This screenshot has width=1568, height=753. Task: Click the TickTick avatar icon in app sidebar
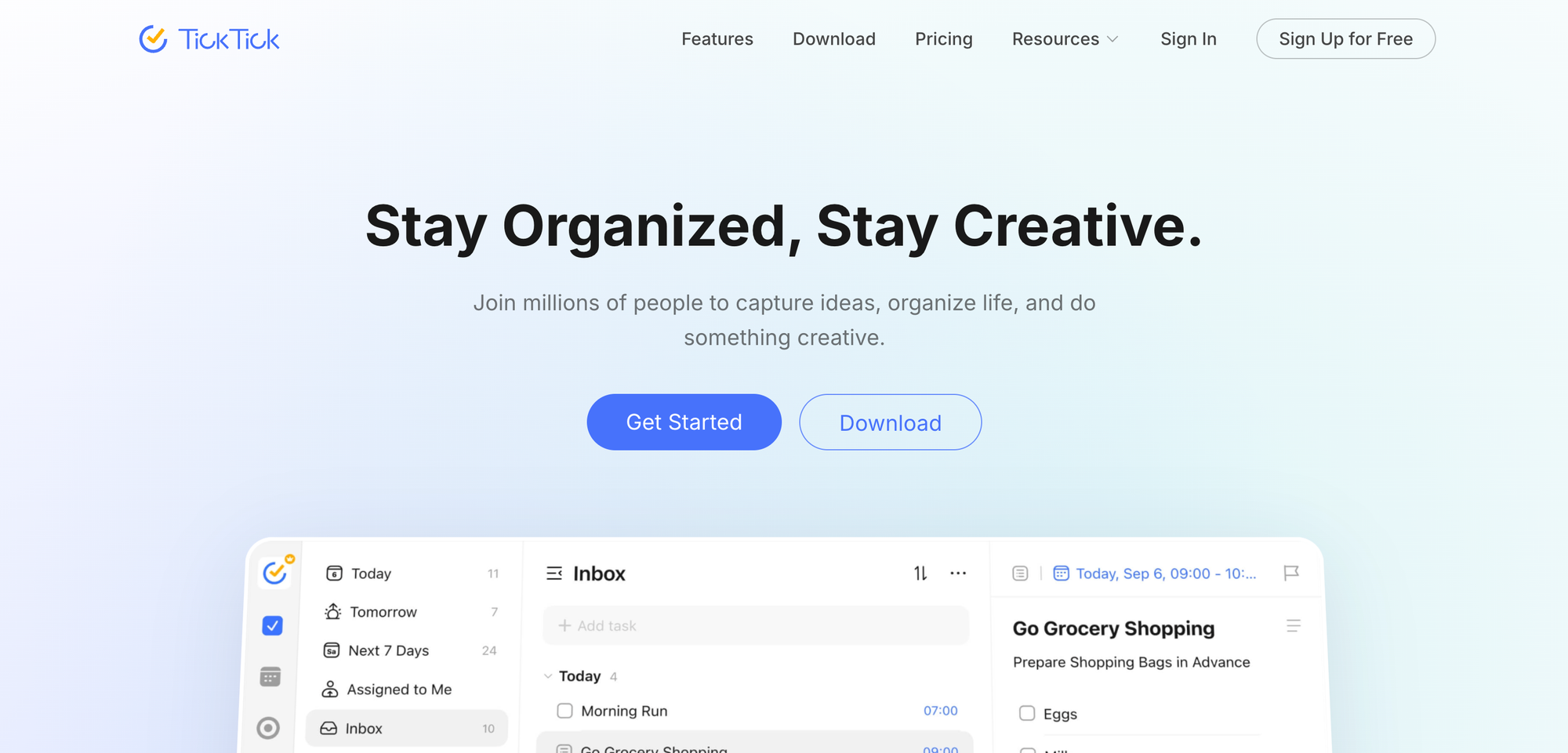[x=275, y=572]
